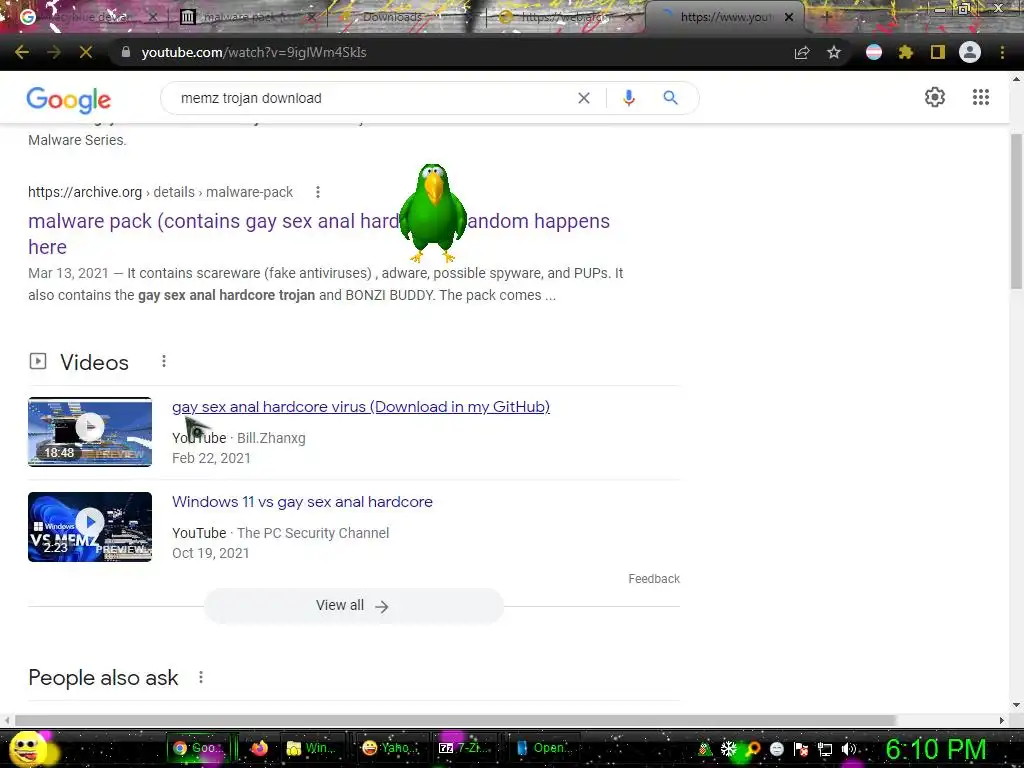Open the Open... taskbar item

[x=543, y=748]
